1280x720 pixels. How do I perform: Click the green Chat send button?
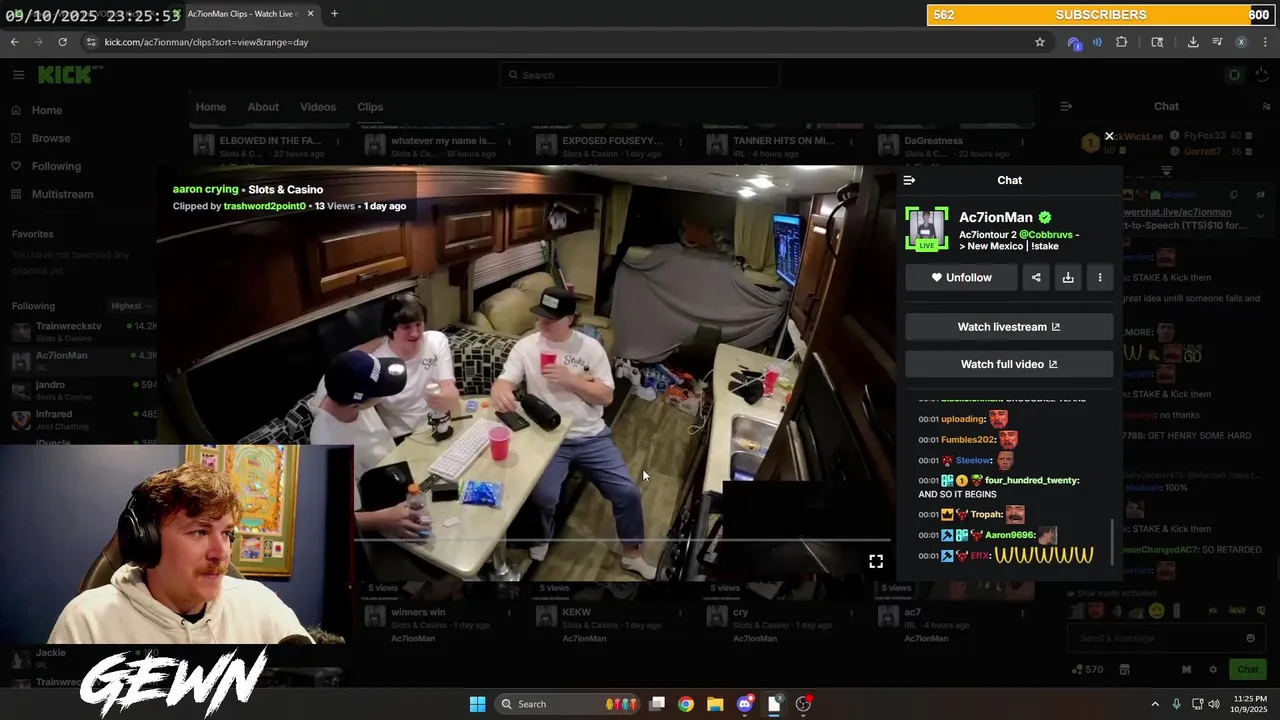pos(1248,669)
